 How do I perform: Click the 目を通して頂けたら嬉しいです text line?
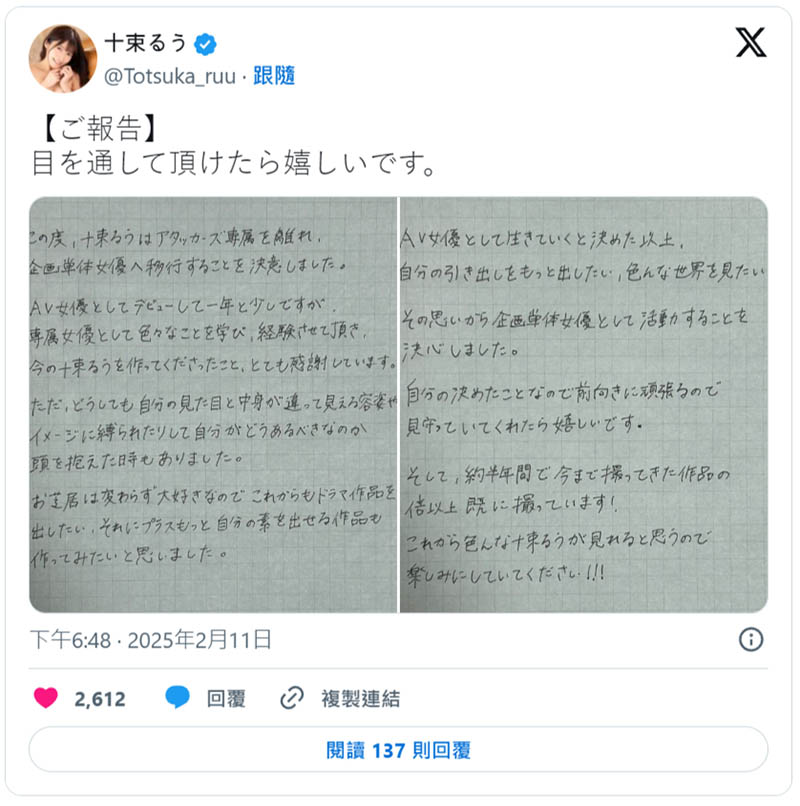[234, 163]
